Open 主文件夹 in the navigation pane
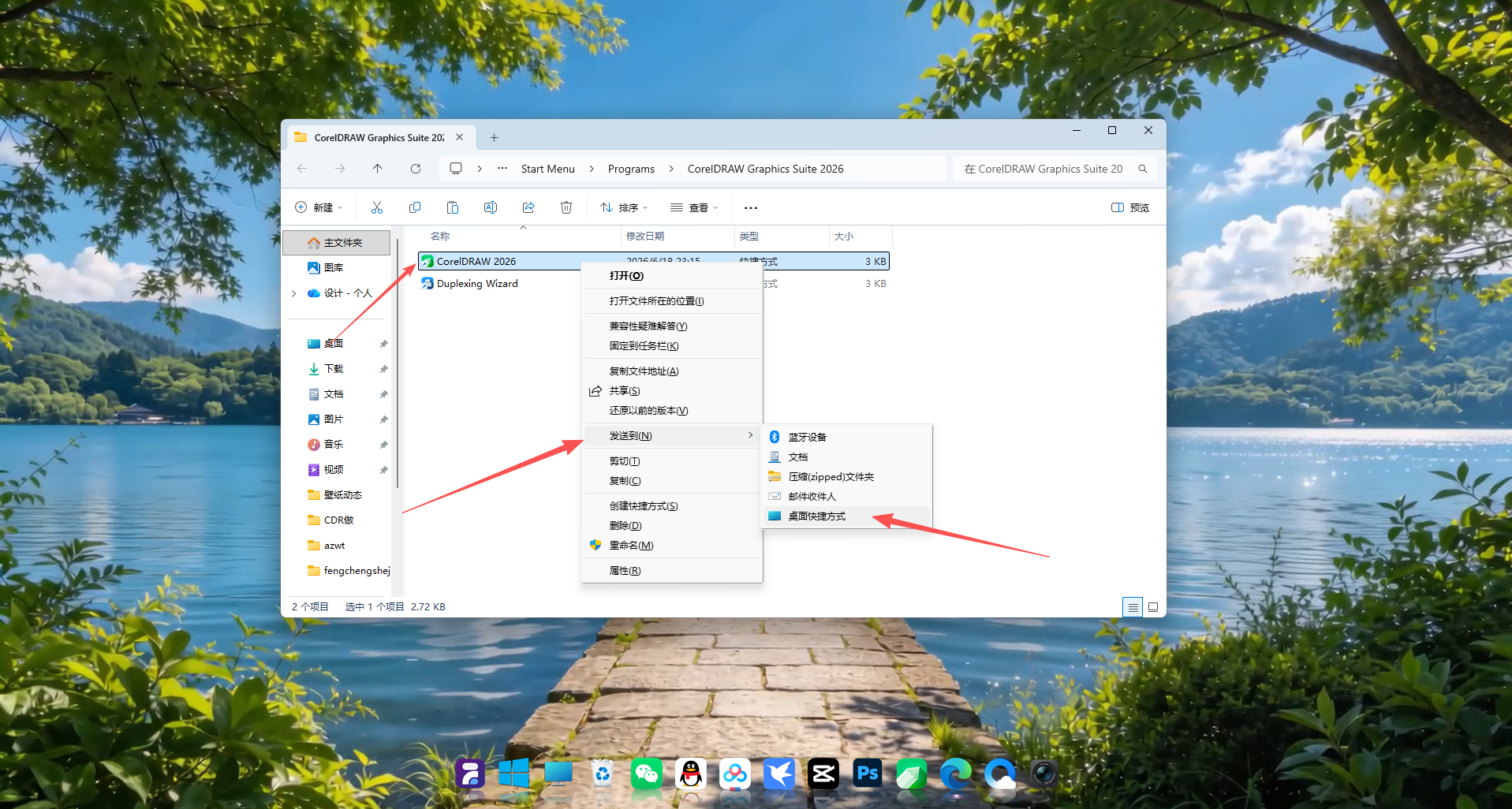The width and height of the screenshot is (1512, 809). point(337,243)
